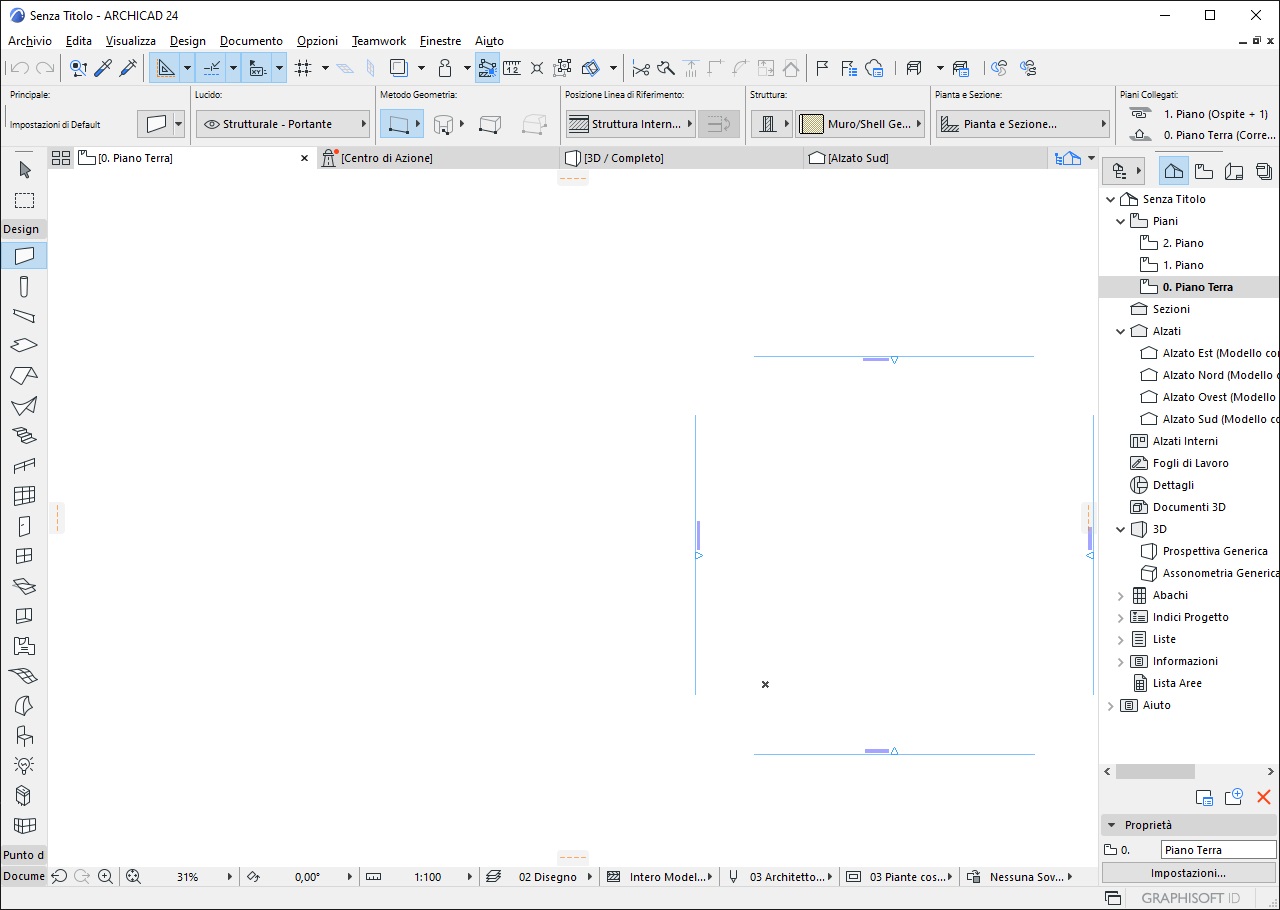Collapse the Alzati tree node
1280x910 pixels.
[1121, 331]
